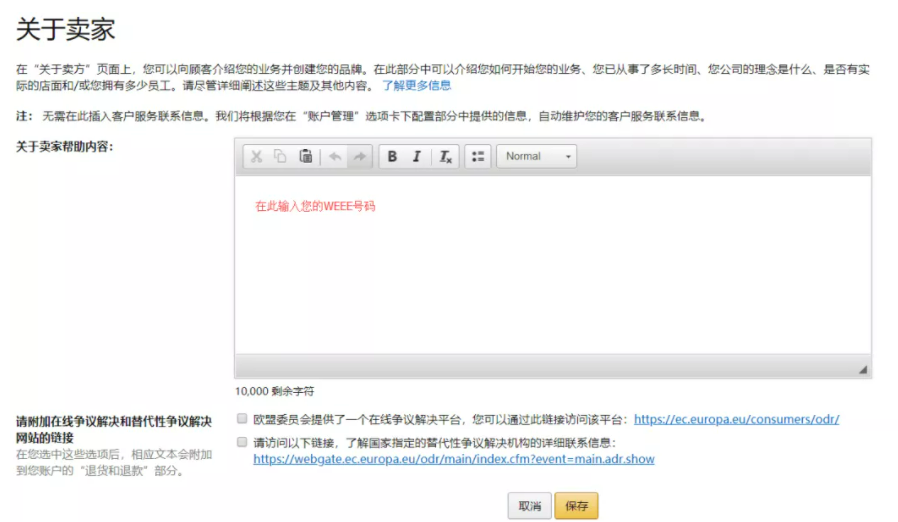This screenshot has height=522, width=898.
Task: Redo edit with right arrow icon
Action: coord(360,156)
